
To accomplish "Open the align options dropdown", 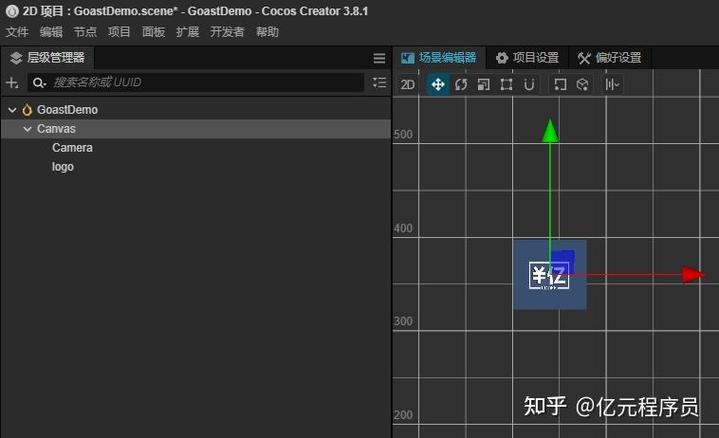I will click(612, 84).
